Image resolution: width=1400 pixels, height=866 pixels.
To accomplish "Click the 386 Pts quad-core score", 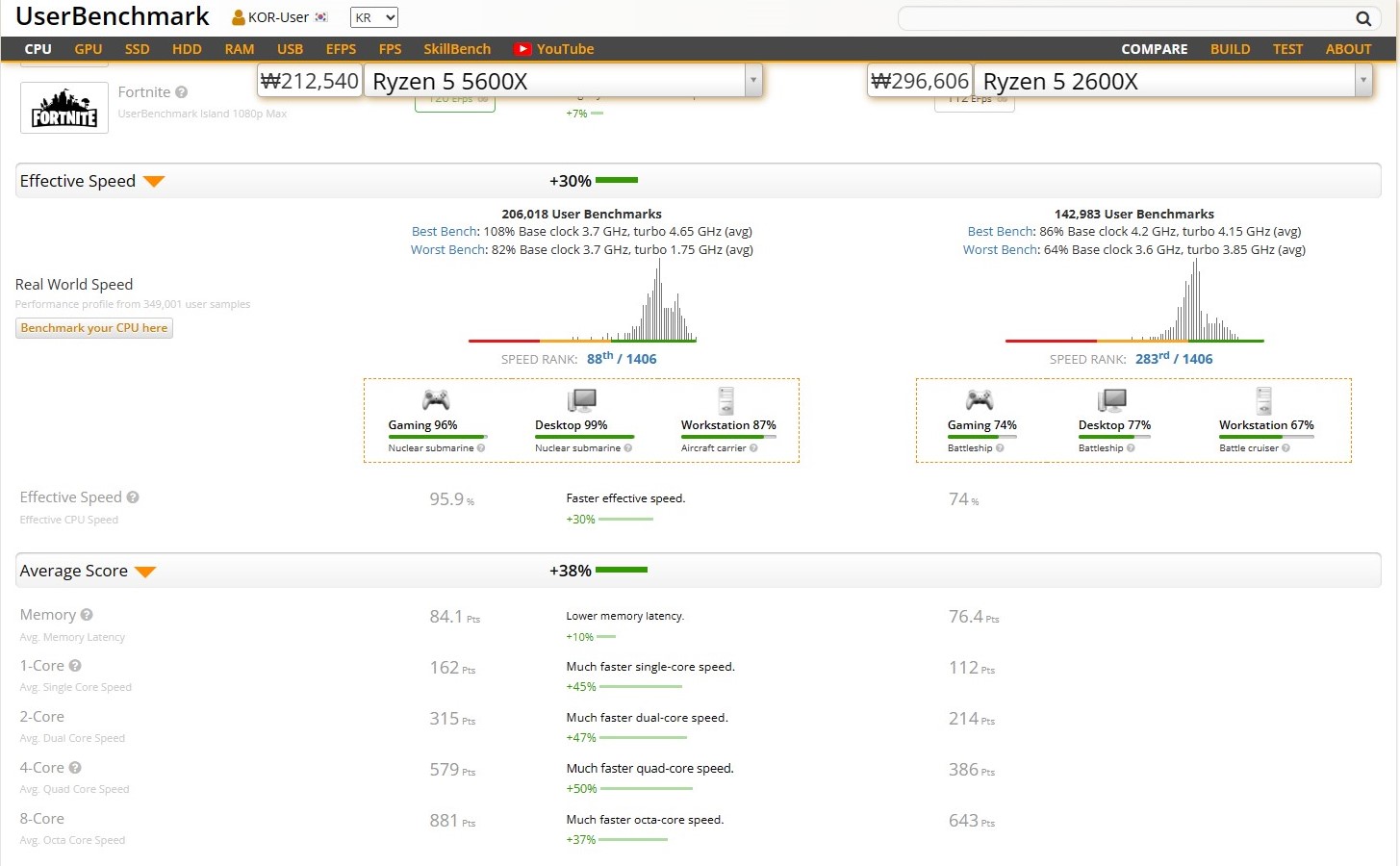I will [972, 770].
